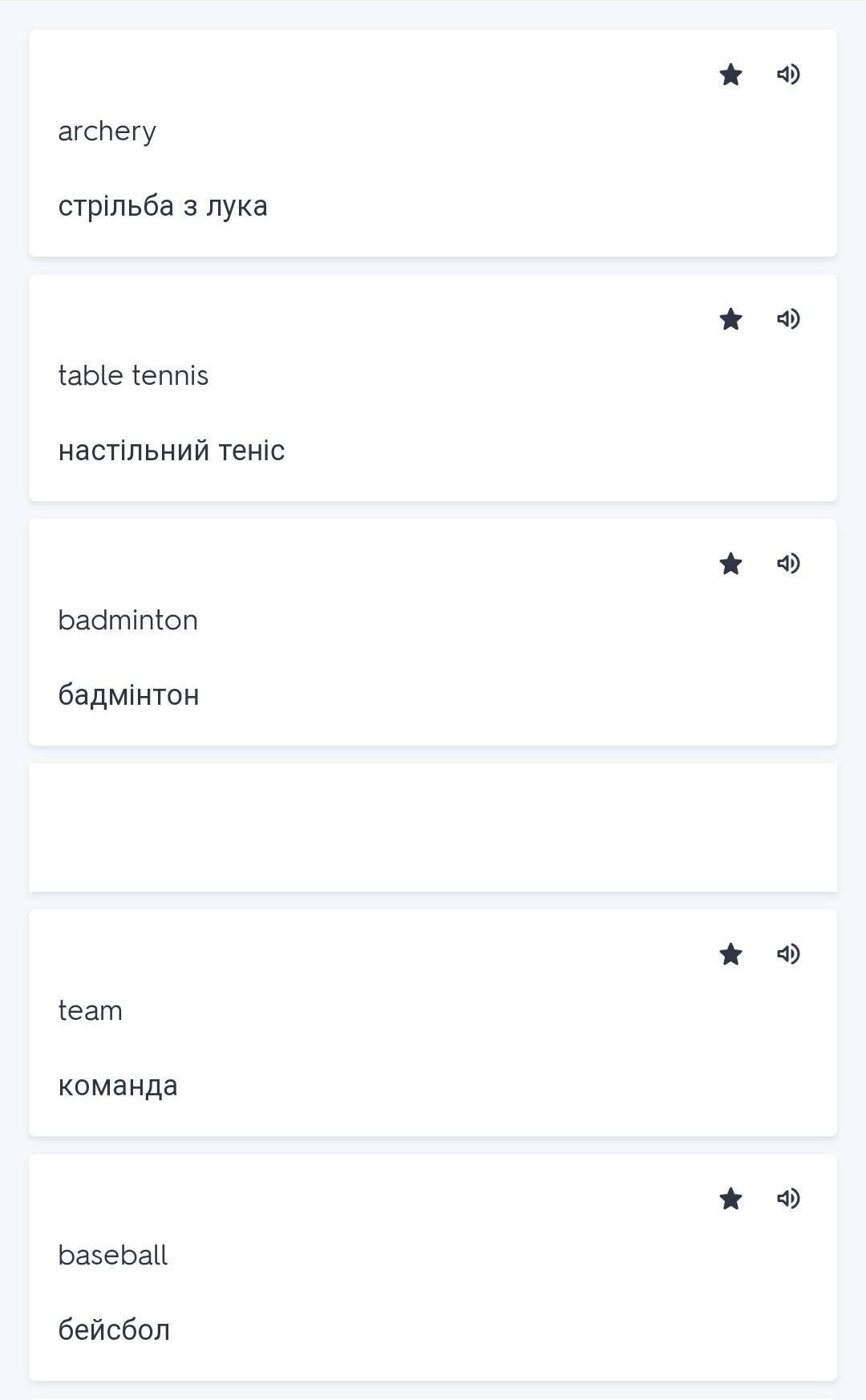
Task: Star the team flashcard
Action: click(x=730, y=954)
